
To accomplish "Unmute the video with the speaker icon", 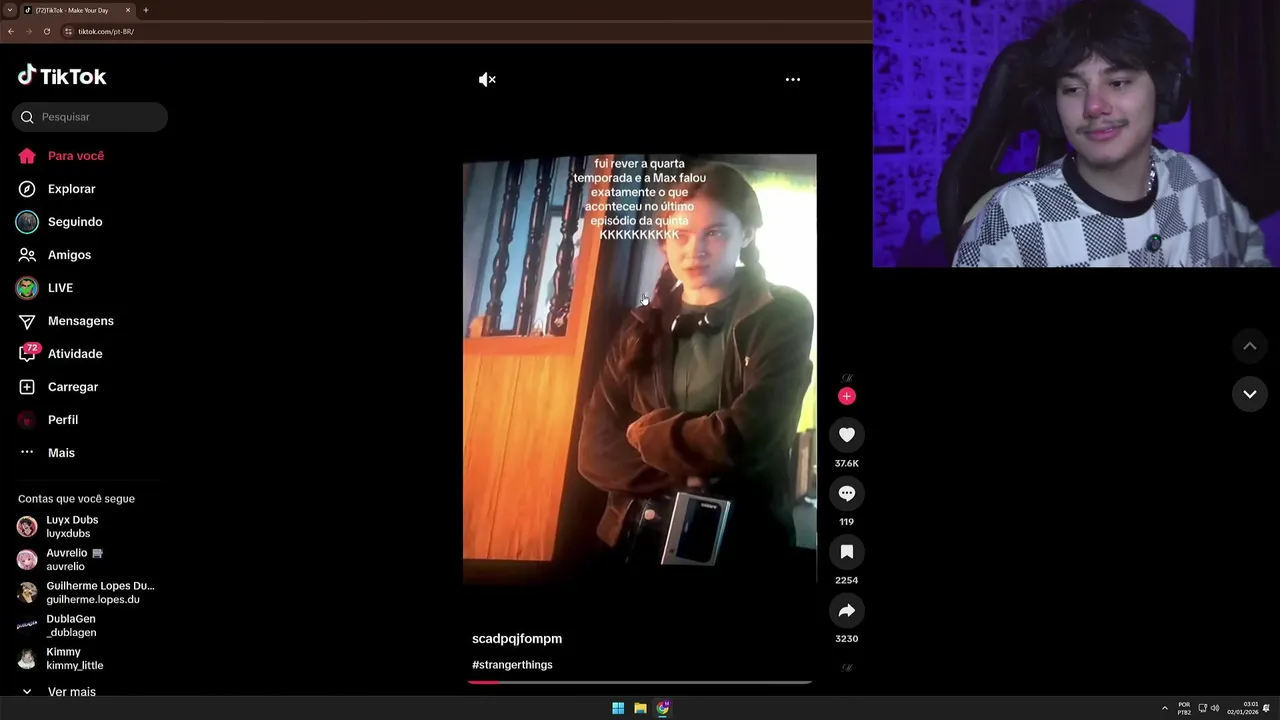I will click(487, 79).
